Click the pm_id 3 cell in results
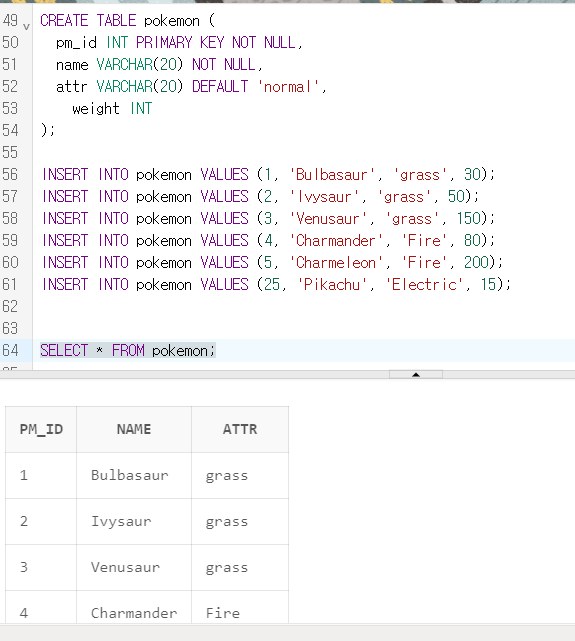This screenshot has height=641, width=575. click(41, 567)
